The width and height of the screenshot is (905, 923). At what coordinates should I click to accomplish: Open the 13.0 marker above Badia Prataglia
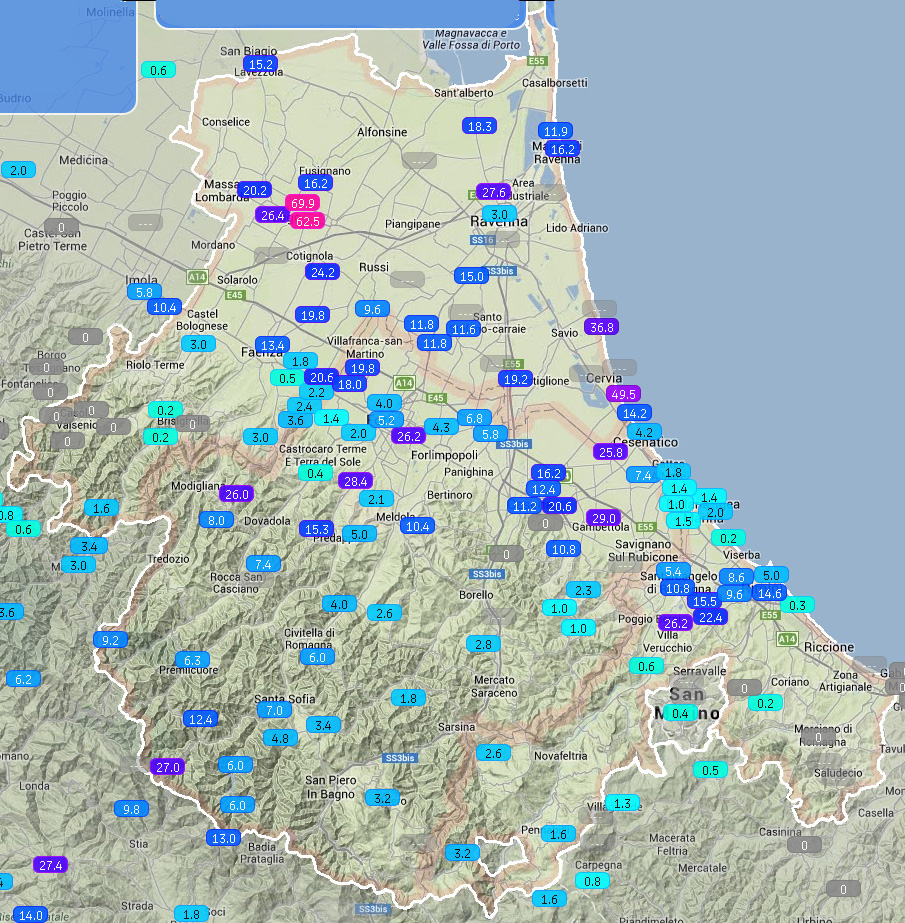[x=223, y=838]
